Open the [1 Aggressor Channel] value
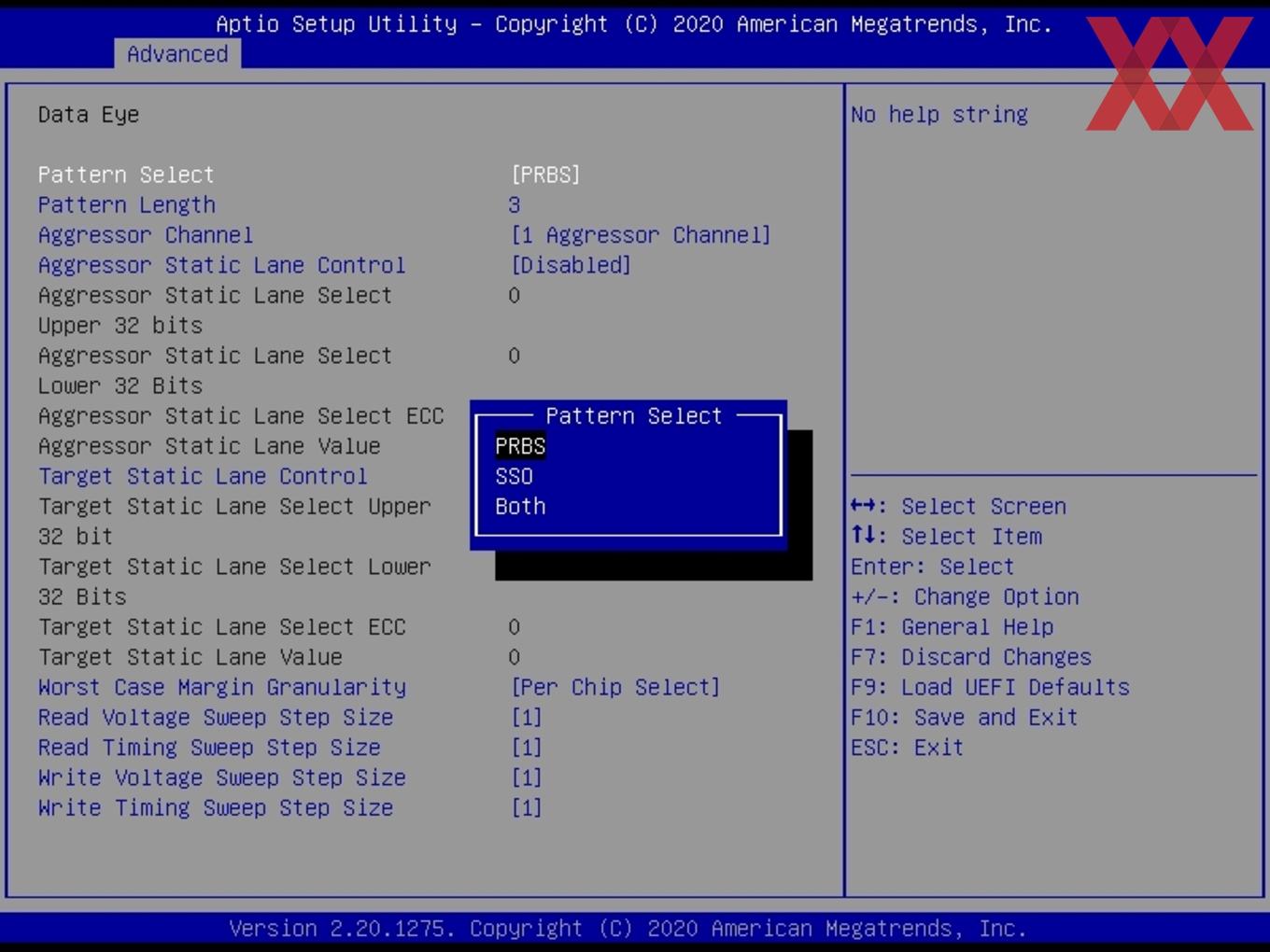The width and height of the screenshot is (1270, 952). 641,234
